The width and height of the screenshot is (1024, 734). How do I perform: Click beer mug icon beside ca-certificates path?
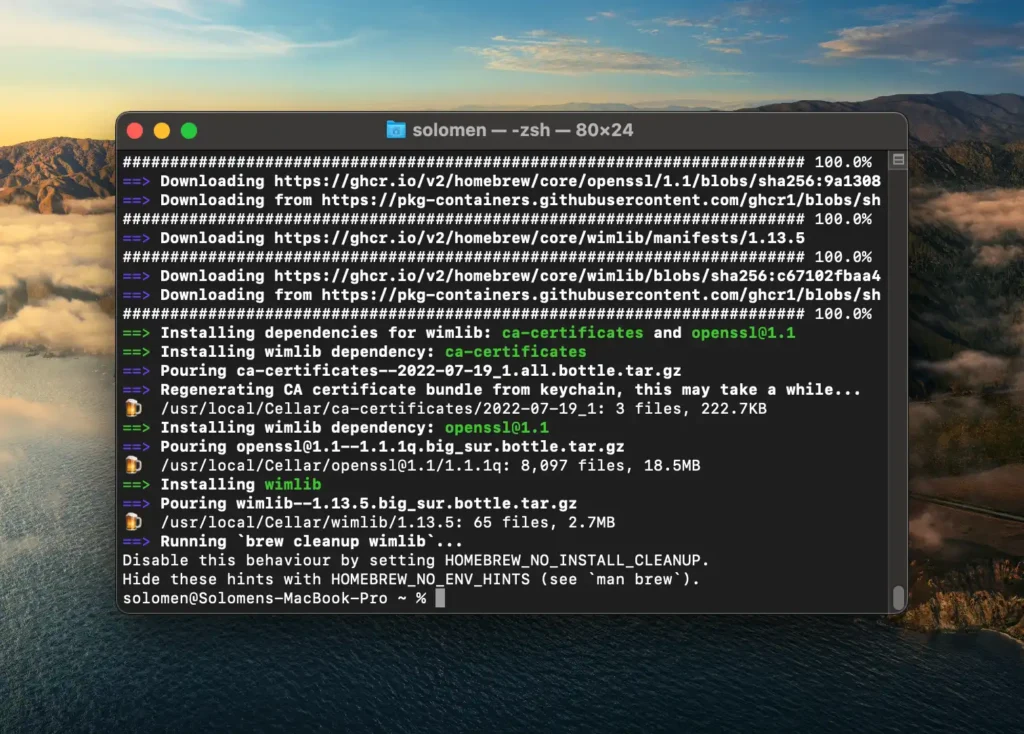click(x=133, y=408)
